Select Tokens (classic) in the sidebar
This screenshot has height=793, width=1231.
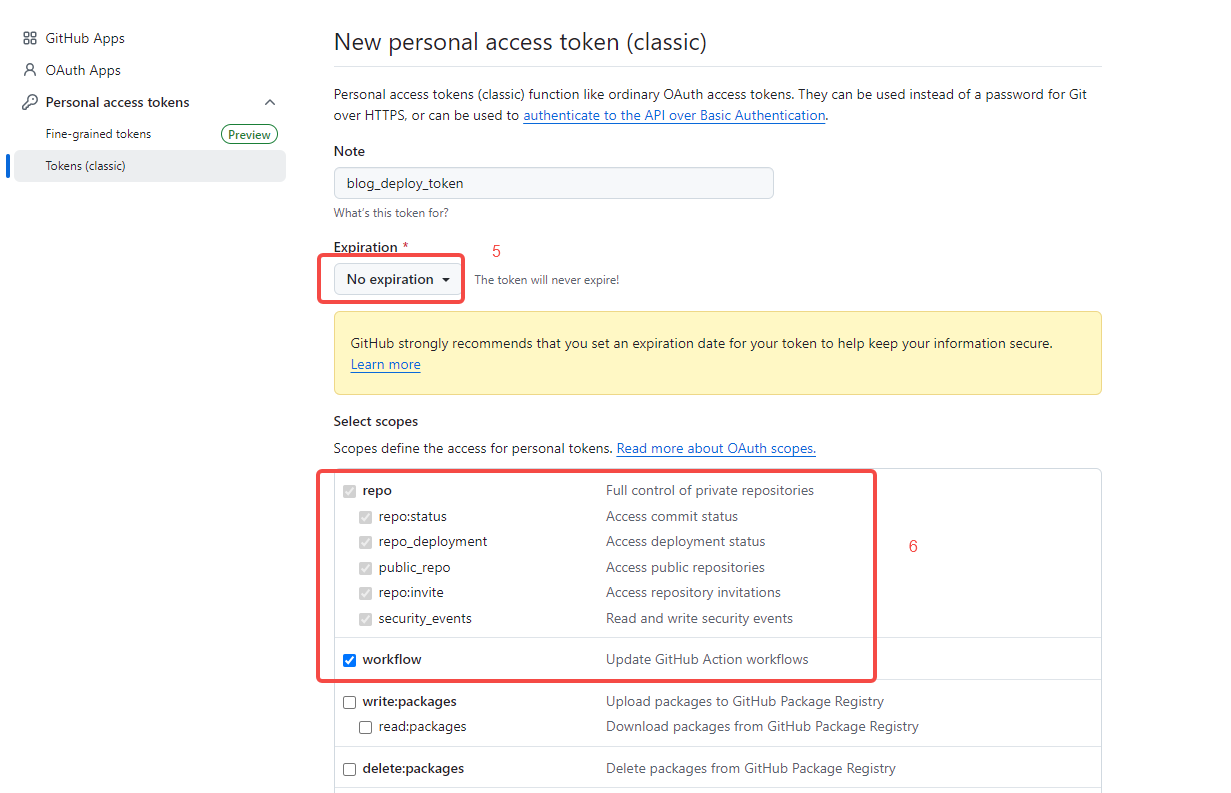click(85, 166)
